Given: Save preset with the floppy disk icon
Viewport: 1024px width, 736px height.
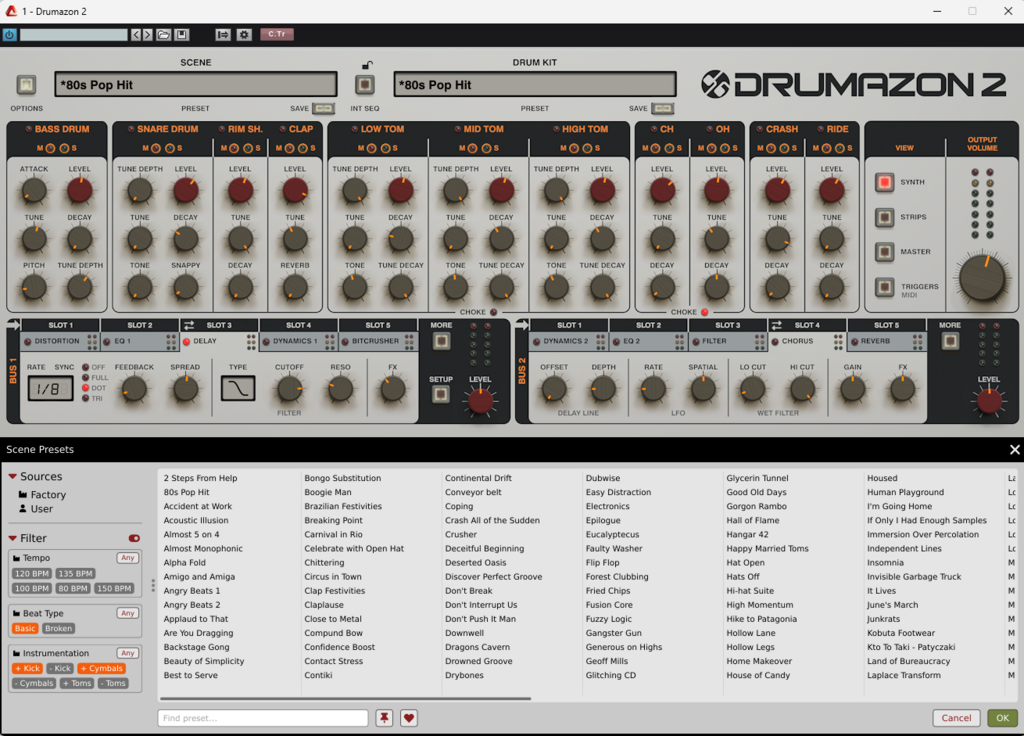Looking at the screenshot, I should tap(182, 35).
